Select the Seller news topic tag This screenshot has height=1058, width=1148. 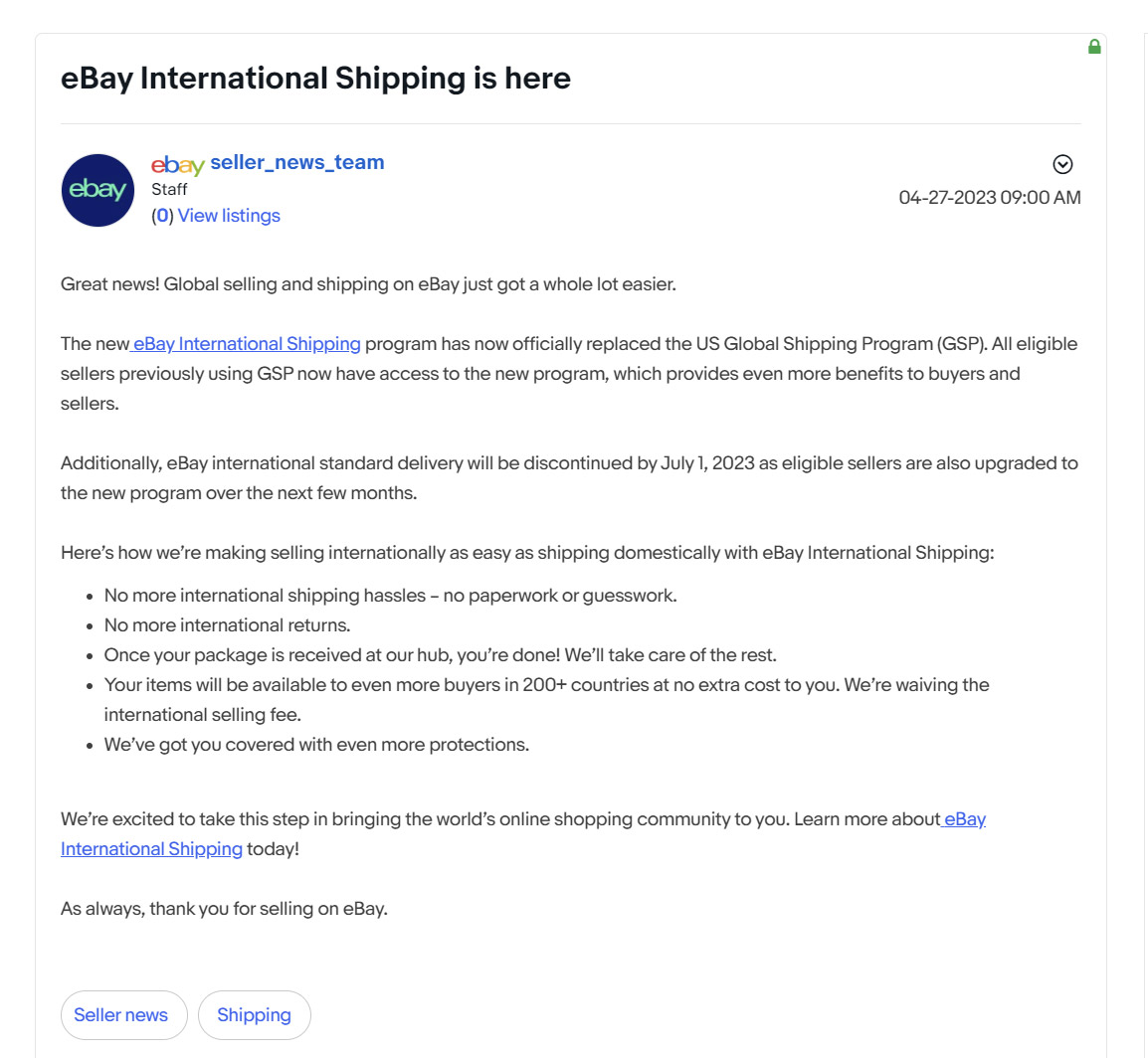[x=122, y=1014]
